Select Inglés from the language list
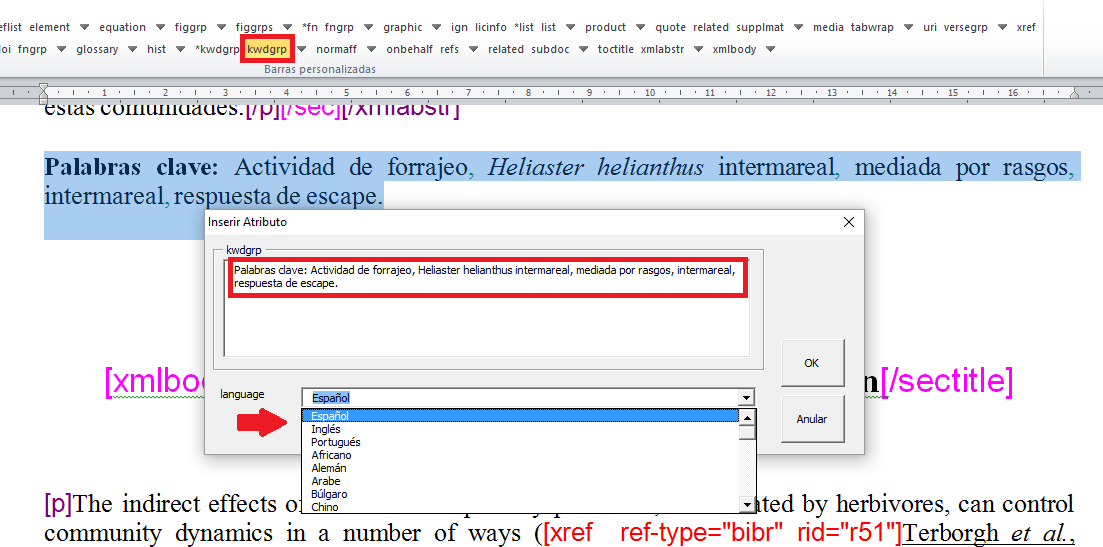 click(x=325, y=429)
